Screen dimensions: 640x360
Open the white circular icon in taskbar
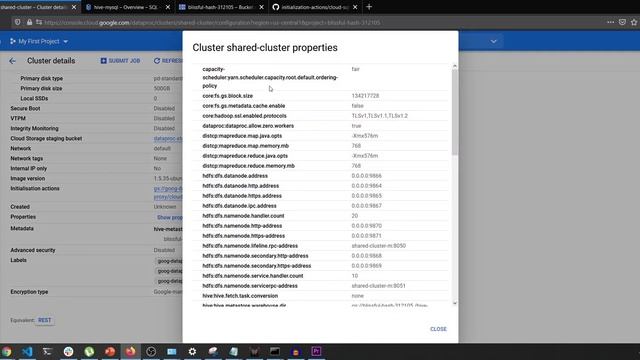68,351
